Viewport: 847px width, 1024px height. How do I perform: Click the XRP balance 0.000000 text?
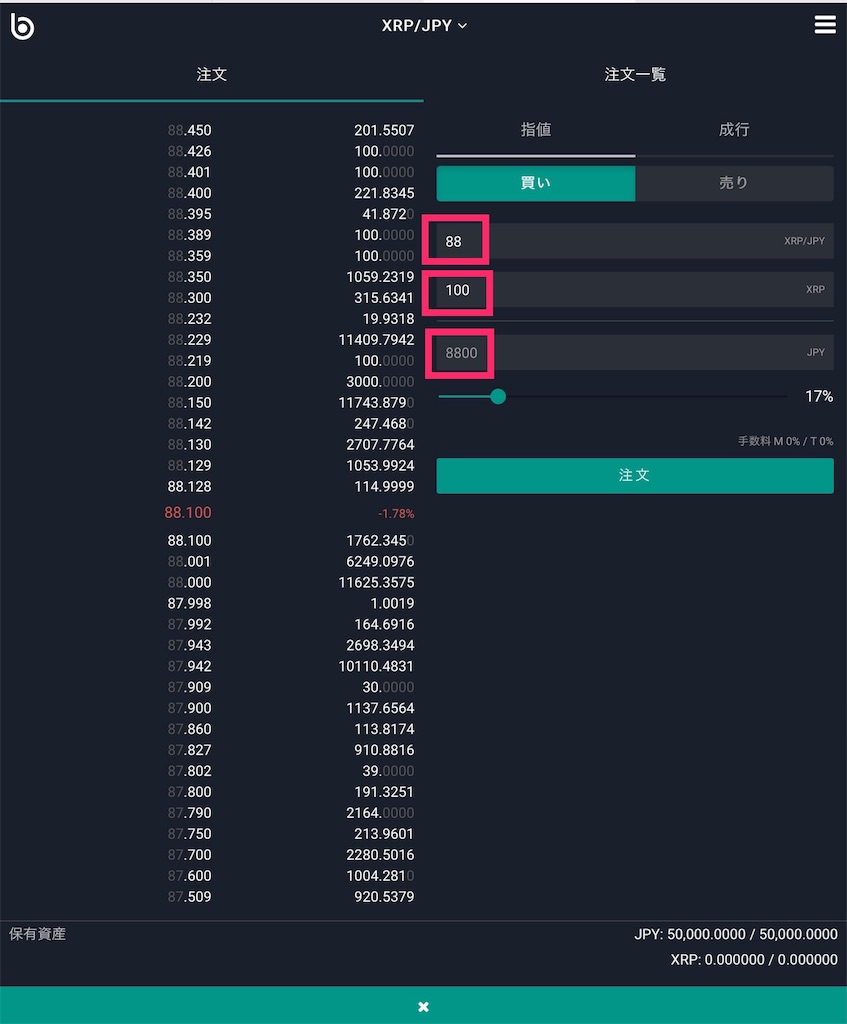coord(754,960)
